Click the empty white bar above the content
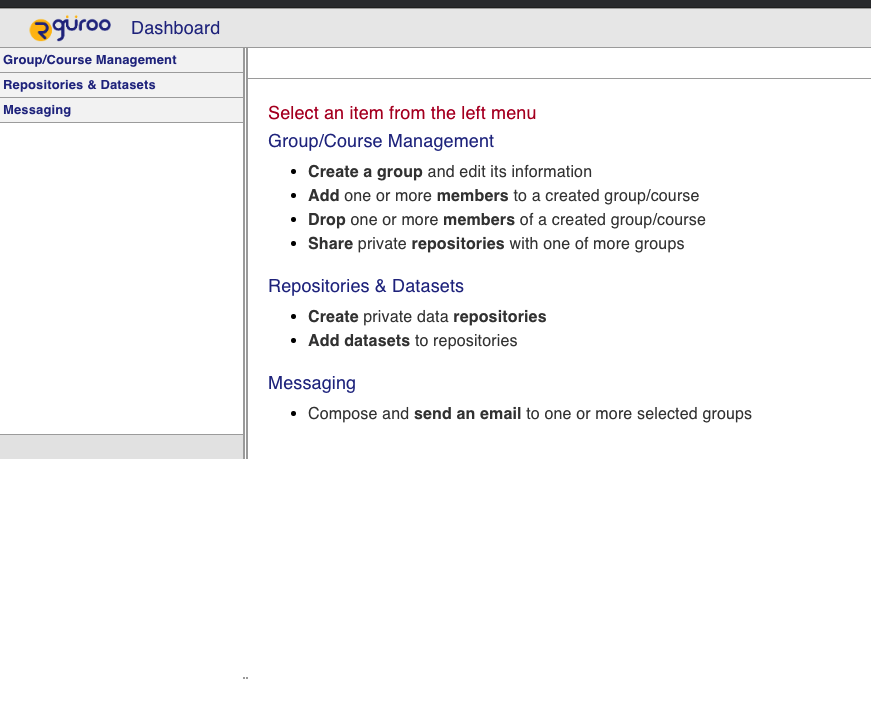This screenshot has height=705, width=871. [558, 63]
